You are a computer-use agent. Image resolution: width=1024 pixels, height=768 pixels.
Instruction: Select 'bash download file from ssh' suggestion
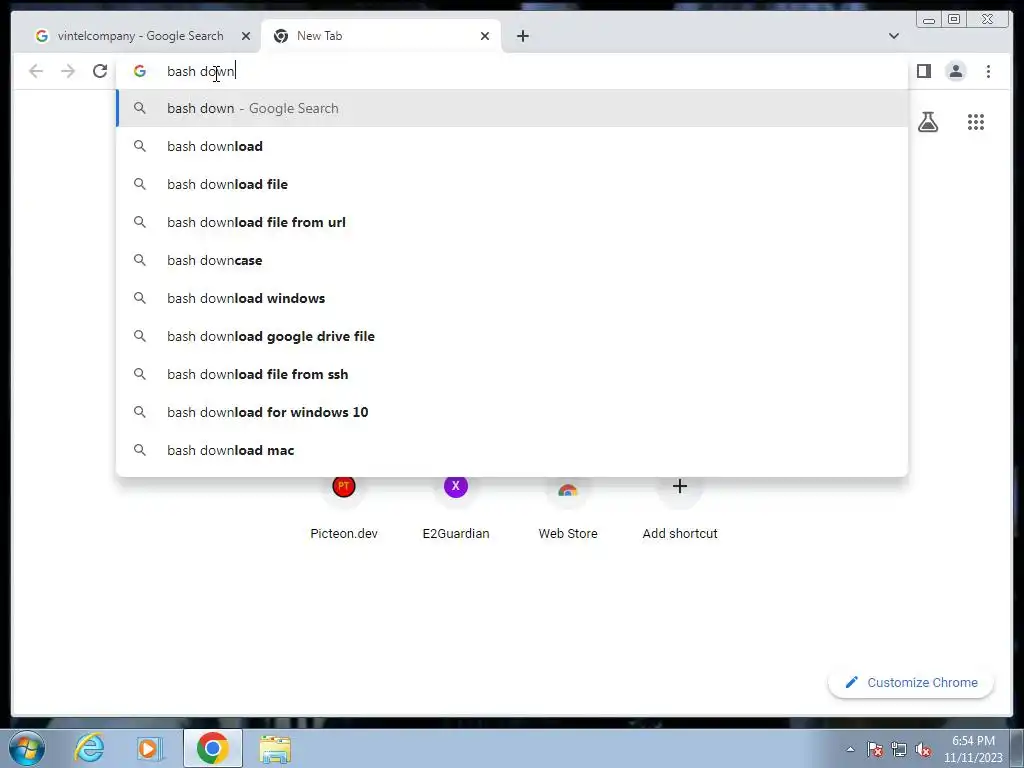pyautogui.click(x=512, y=374)
